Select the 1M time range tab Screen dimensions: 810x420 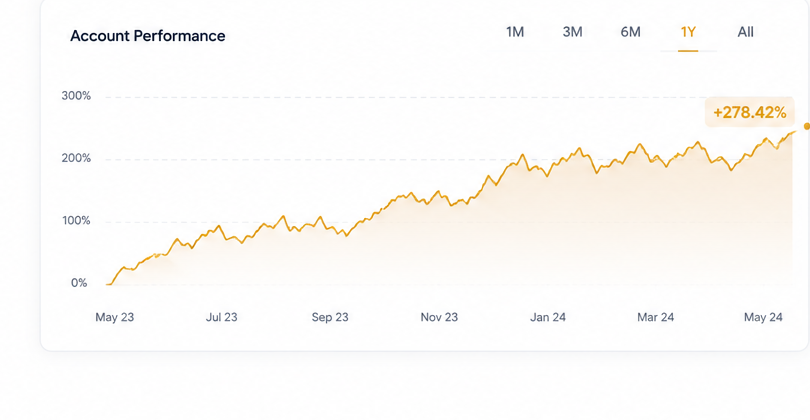pyautogui.click(x=515, y=32)
